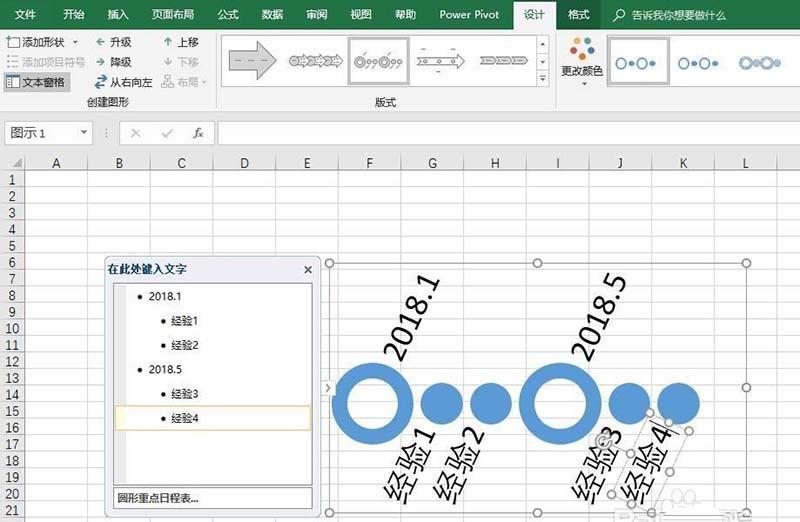The image size is (800, 522).
Task: Click top-center resize handle of diagram
Action: point(537,263)
